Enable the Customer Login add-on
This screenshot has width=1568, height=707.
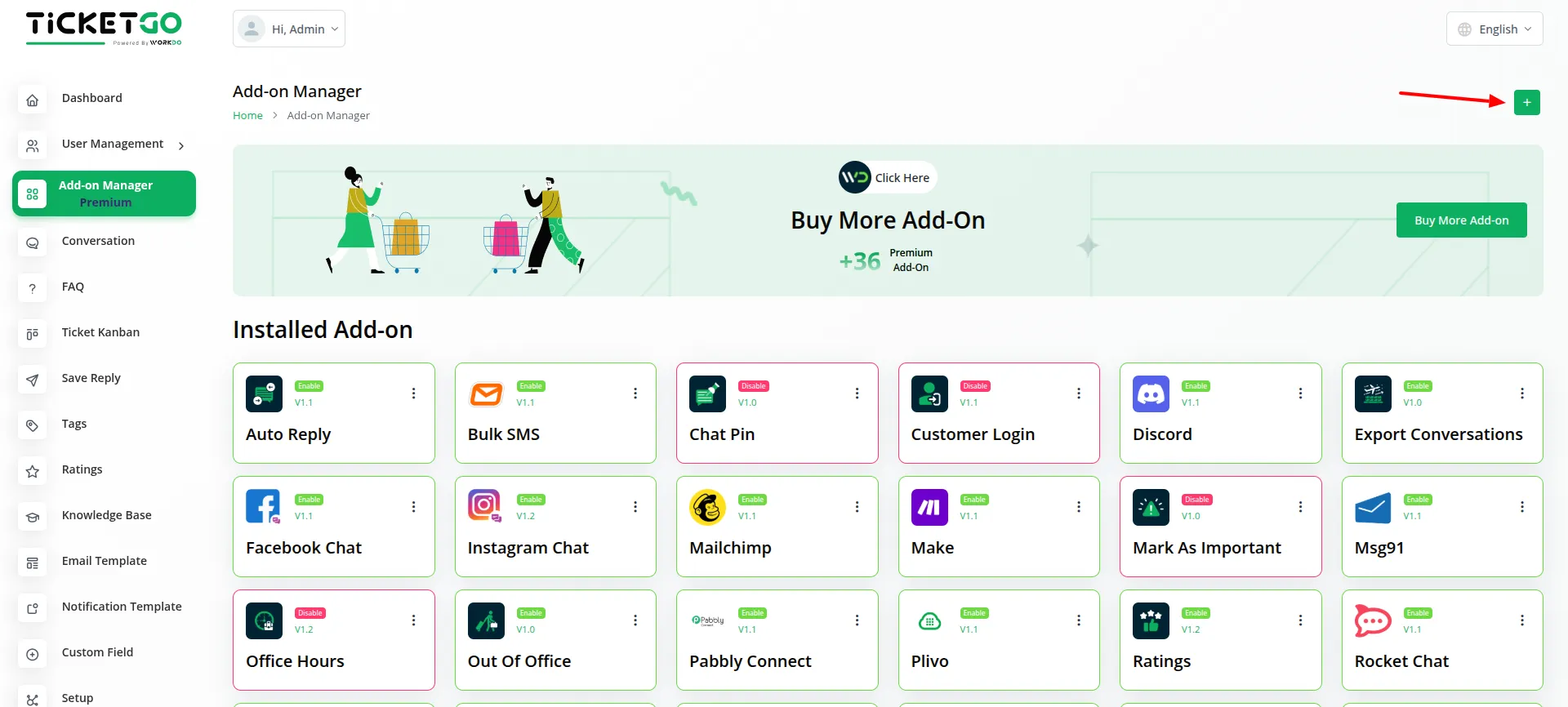[975, 385]
